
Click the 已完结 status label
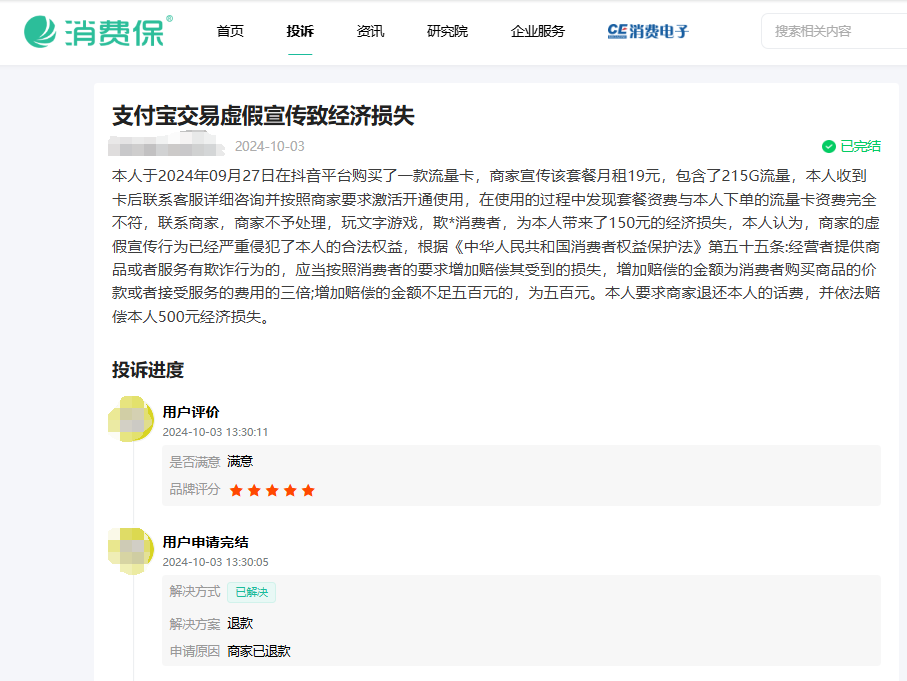(860, 146)
